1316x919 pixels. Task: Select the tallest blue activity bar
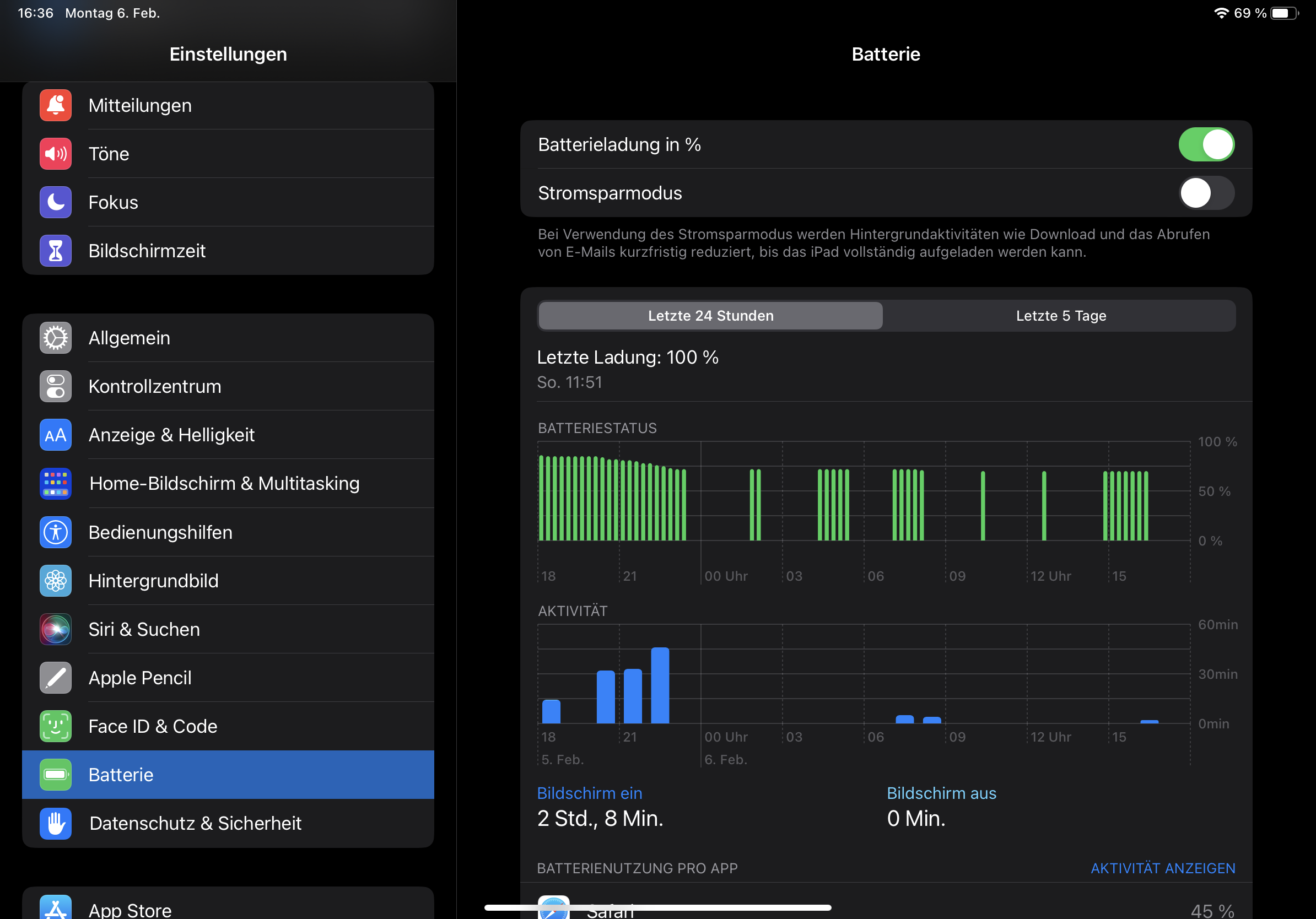[660, 685]
